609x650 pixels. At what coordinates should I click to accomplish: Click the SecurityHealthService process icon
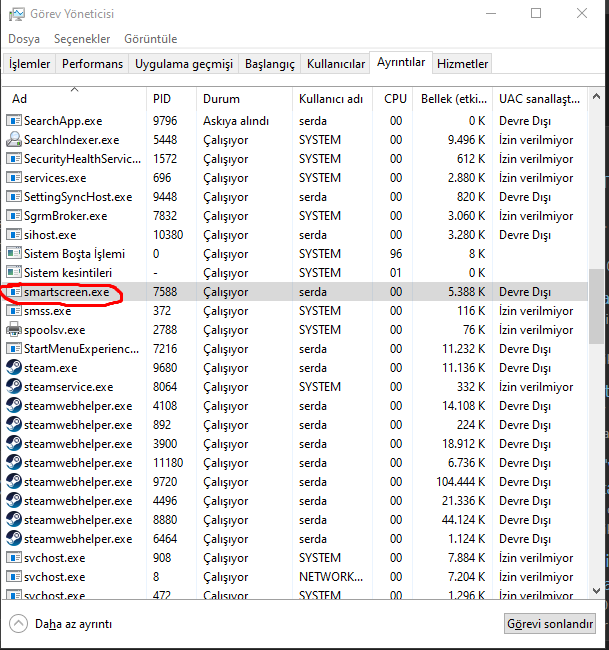pos(14,159)
